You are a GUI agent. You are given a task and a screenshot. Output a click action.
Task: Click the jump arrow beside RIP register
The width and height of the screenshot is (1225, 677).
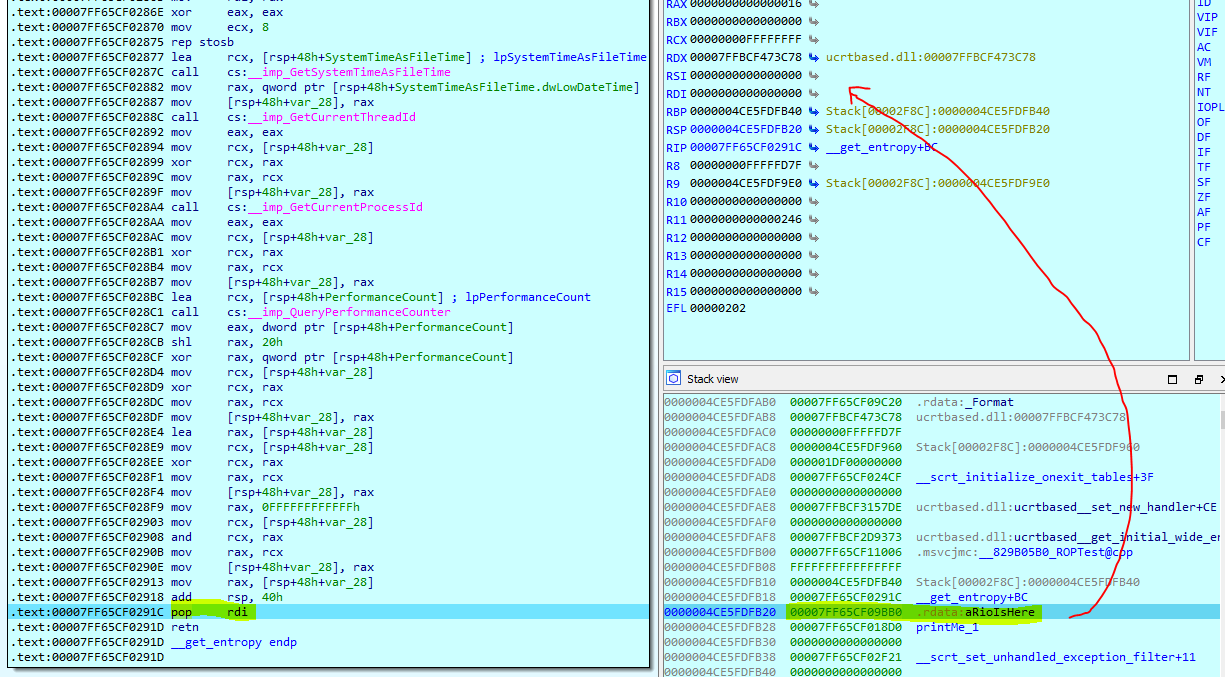coord(813,148)
